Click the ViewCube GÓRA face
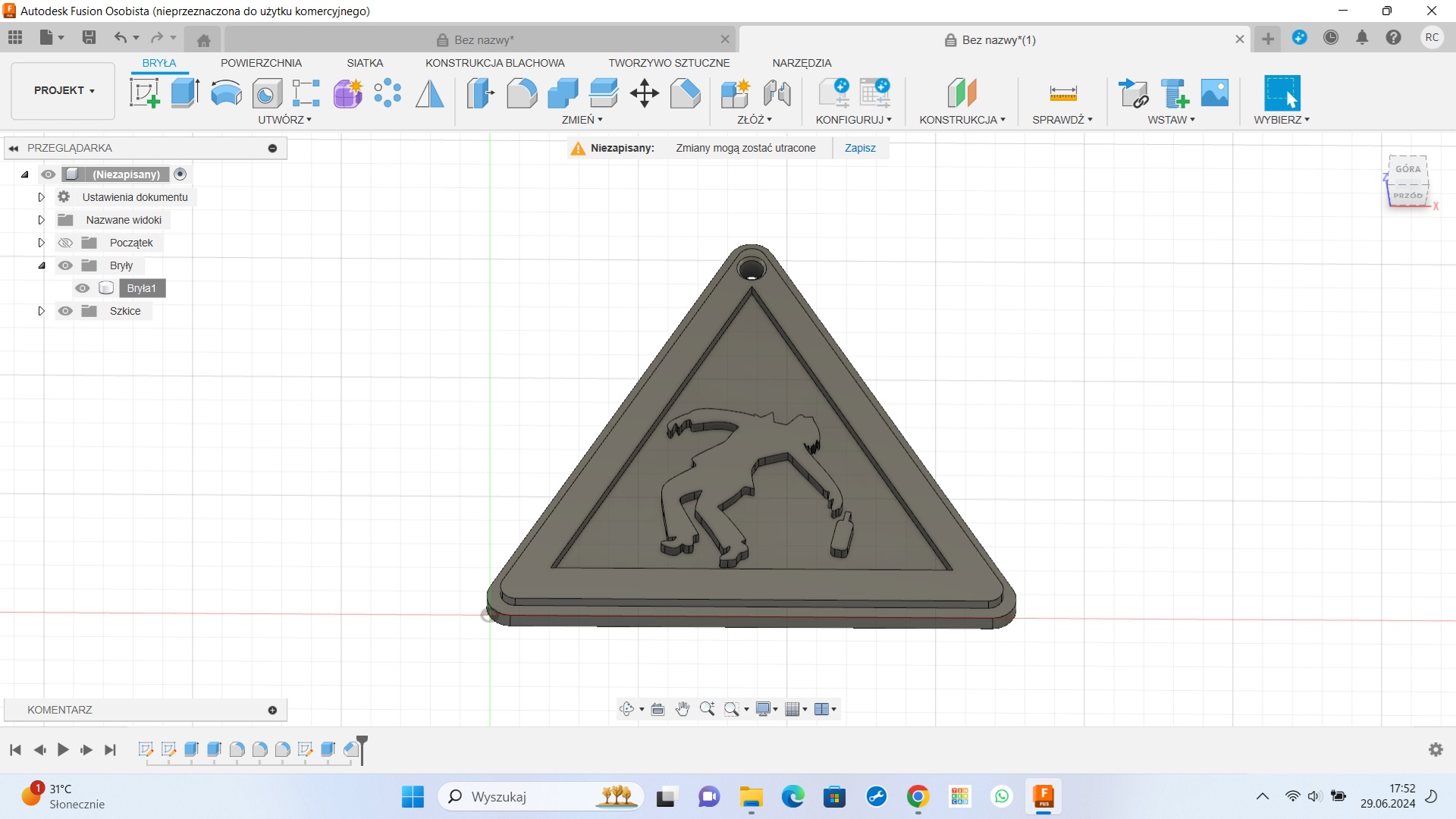 [1408, 169]
